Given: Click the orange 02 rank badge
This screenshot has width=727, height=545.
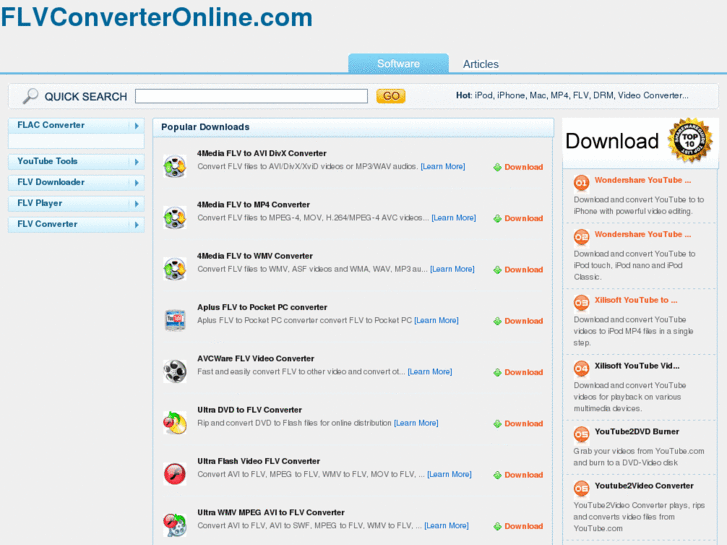Looking at the screenshot, I should (x=581, y=237).
